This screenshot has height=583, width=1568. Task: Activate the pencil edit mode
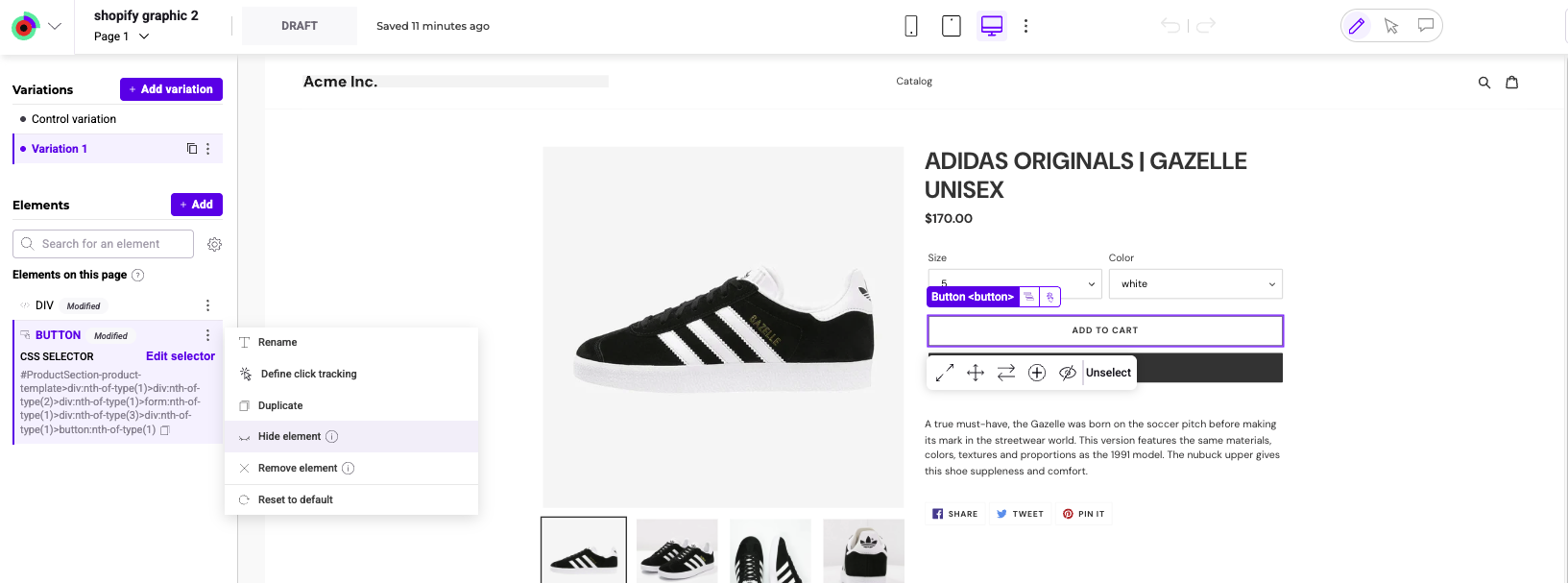coord(1357,26)
